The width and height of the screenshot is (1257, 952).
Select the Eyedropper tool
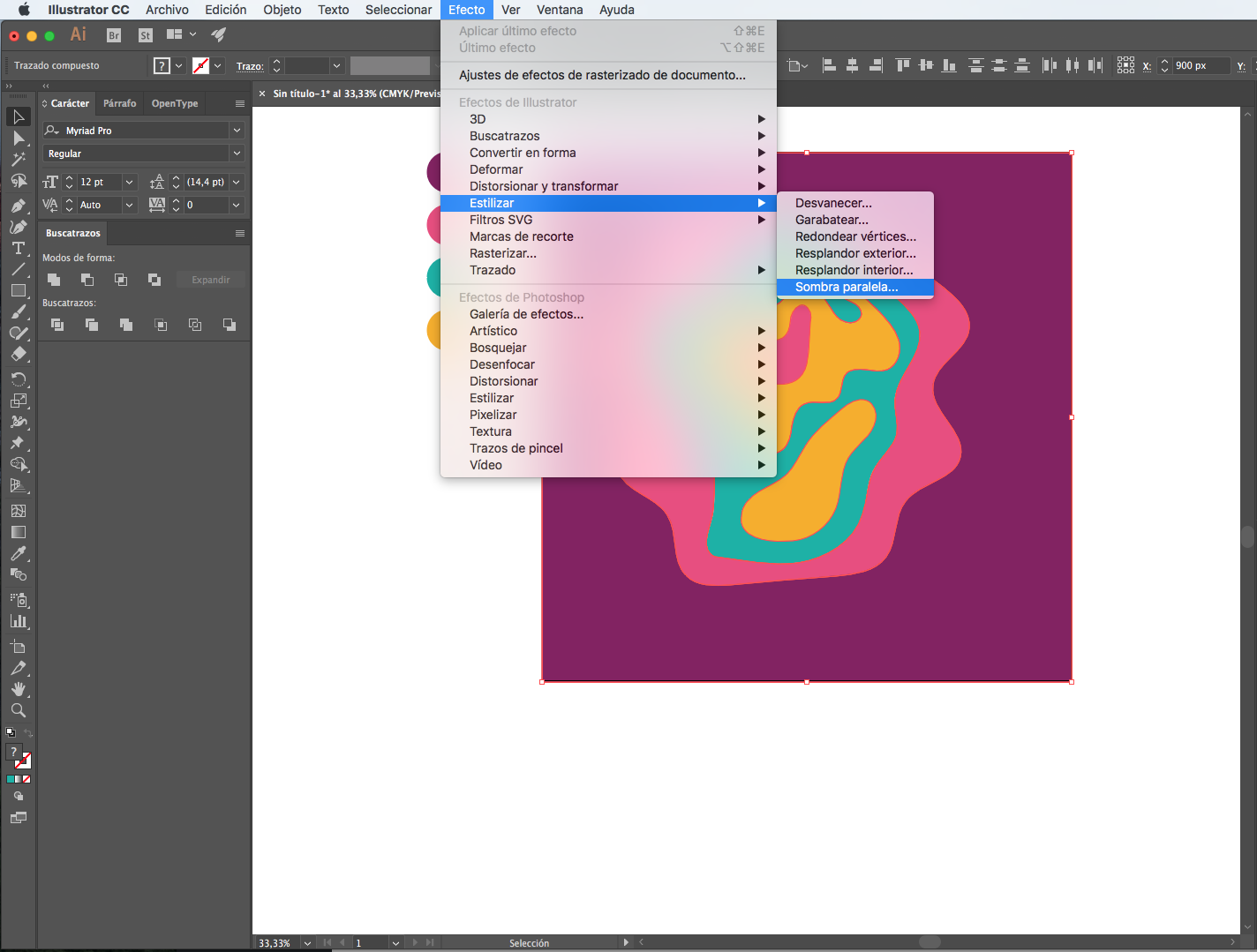(x=18, y=553)
